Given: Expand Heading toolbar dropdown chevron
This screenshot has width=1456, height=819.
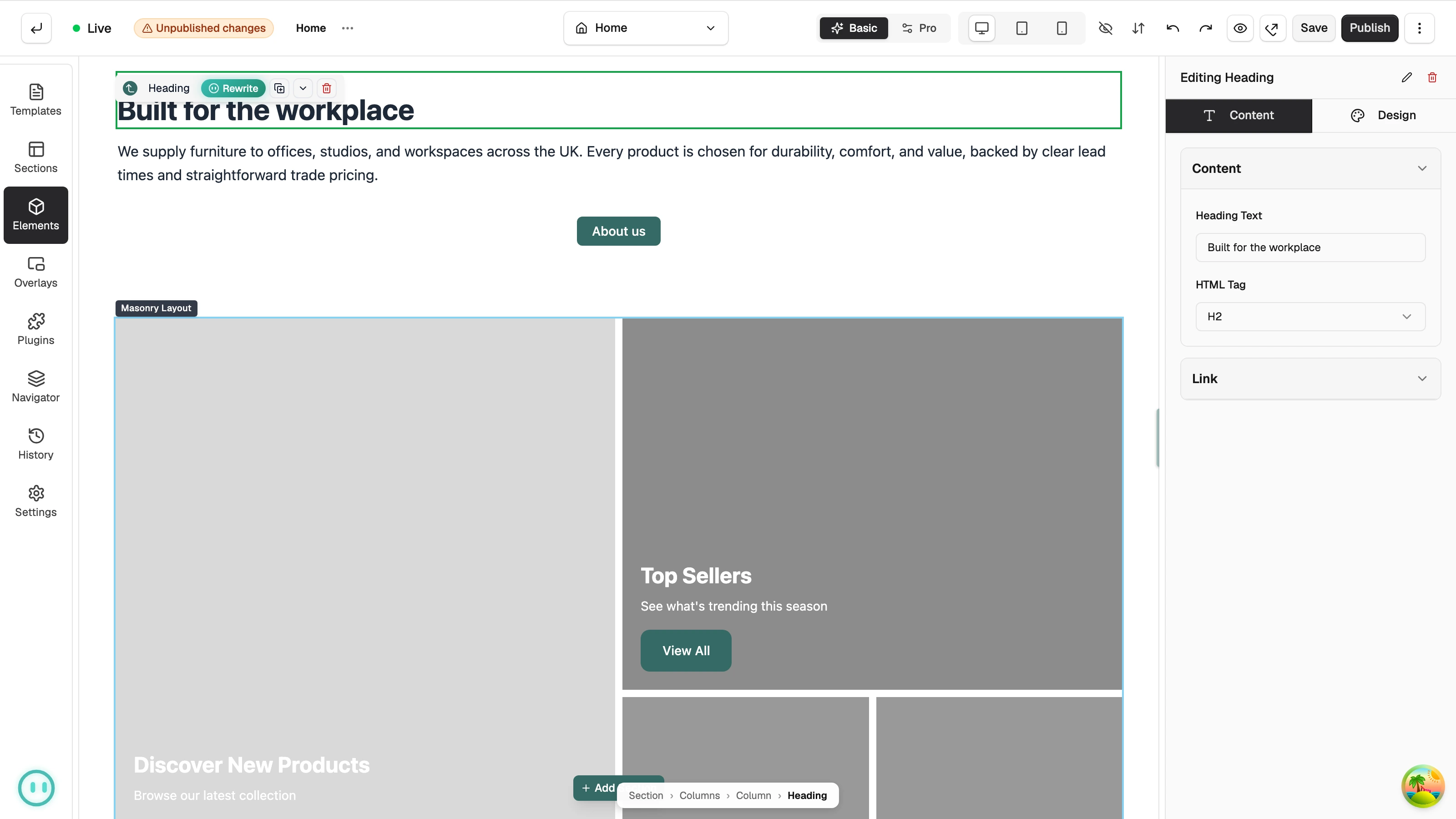Looking at the screenshot, I should [303, 88].
